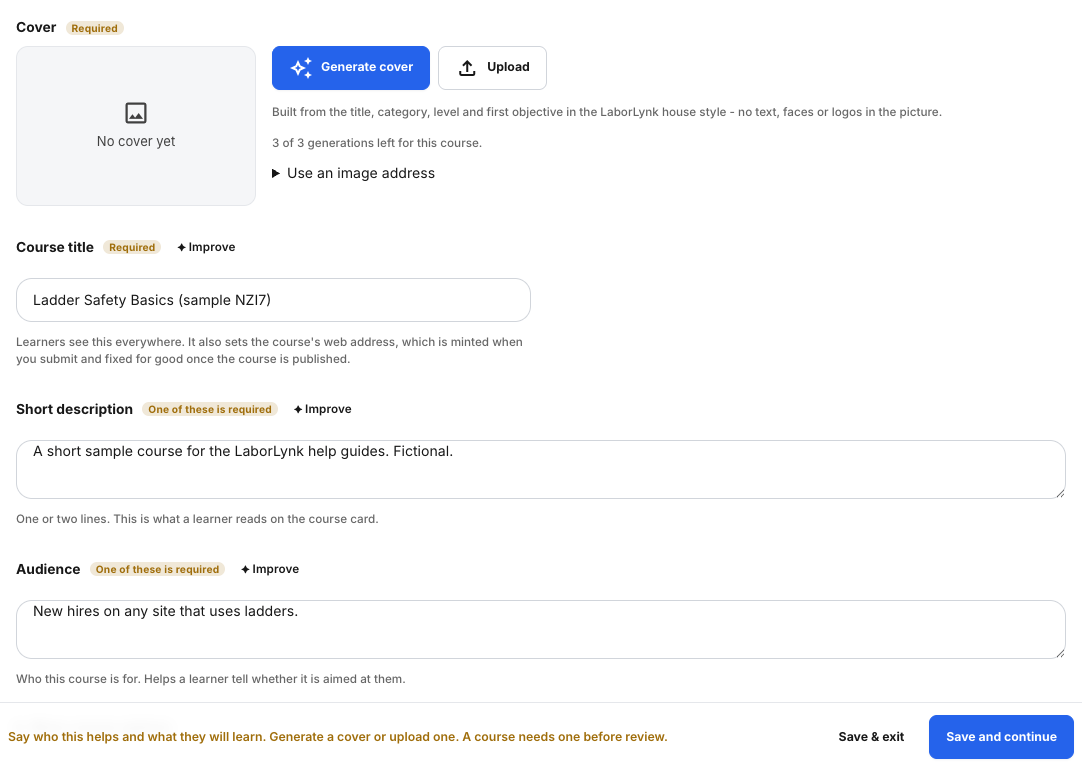Image resolution: width=1082 pixels, height=766 pixels.
Task: Click the 'No cover yet' placeholder thumbnail
Action: pos(136,126)
